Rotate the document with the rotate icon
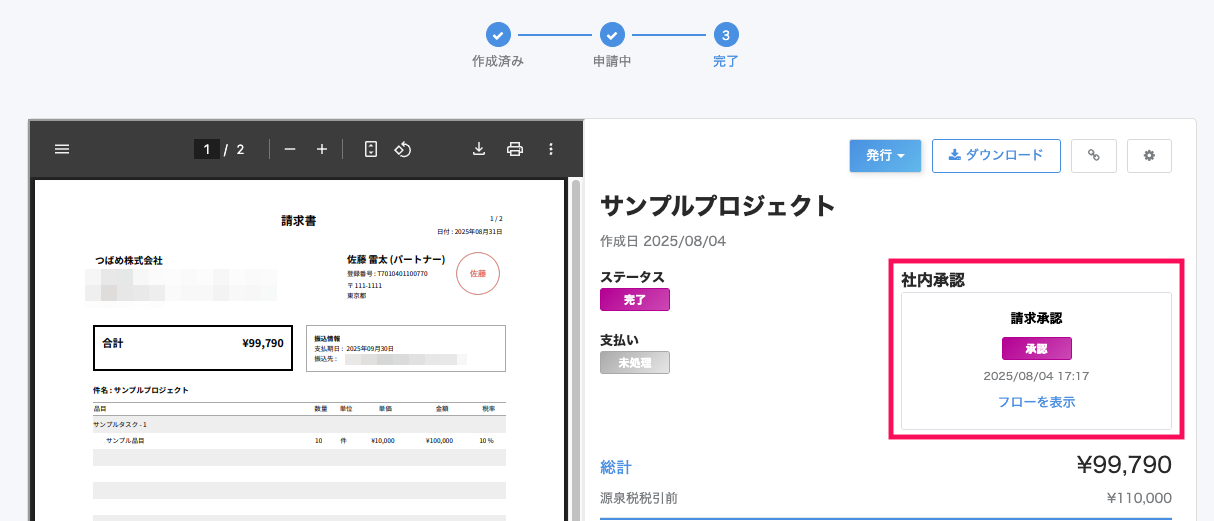Viewport: 1214px width, 521px height. coord(403,149)
